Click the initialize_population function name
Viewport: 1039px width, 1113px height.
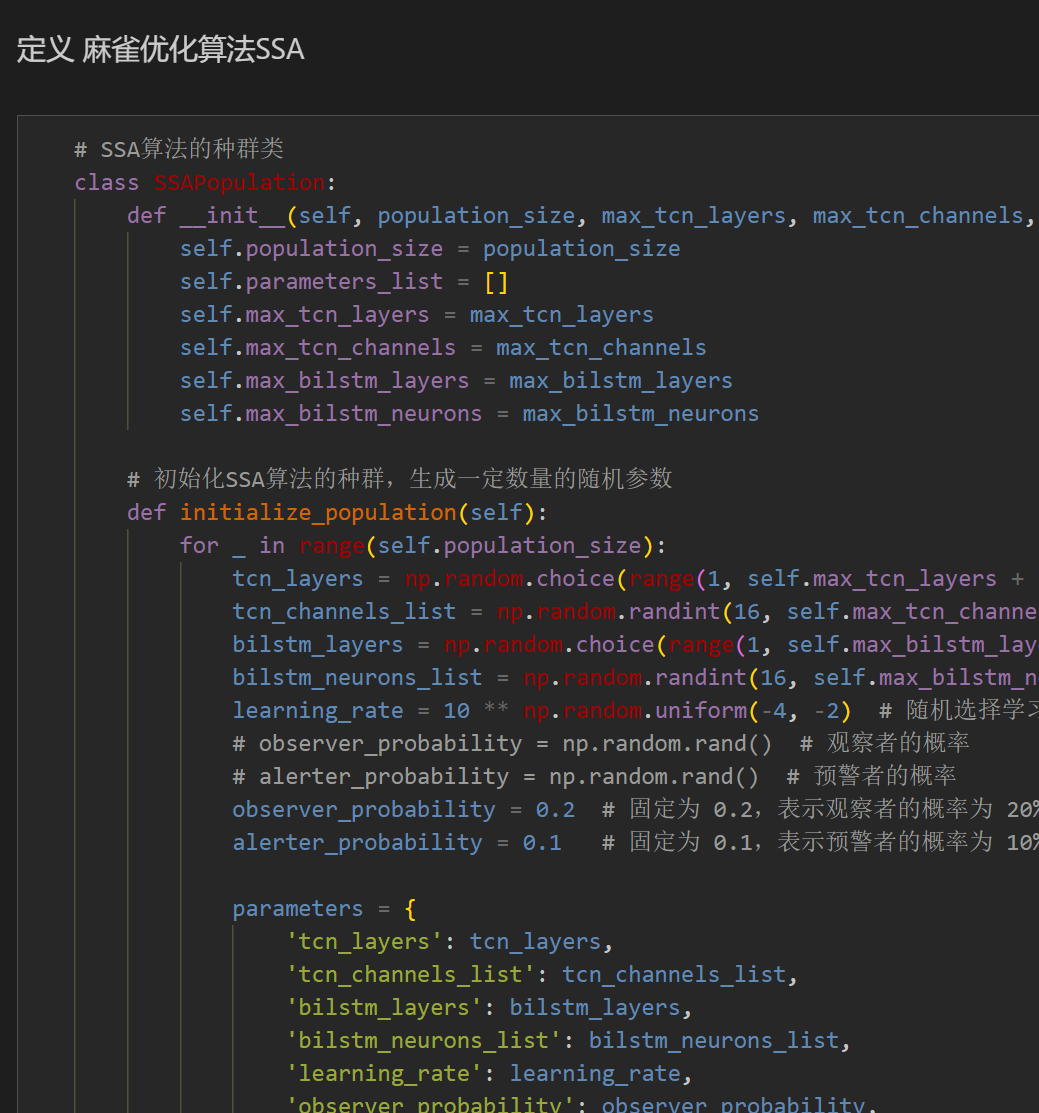tap(318, 511)
